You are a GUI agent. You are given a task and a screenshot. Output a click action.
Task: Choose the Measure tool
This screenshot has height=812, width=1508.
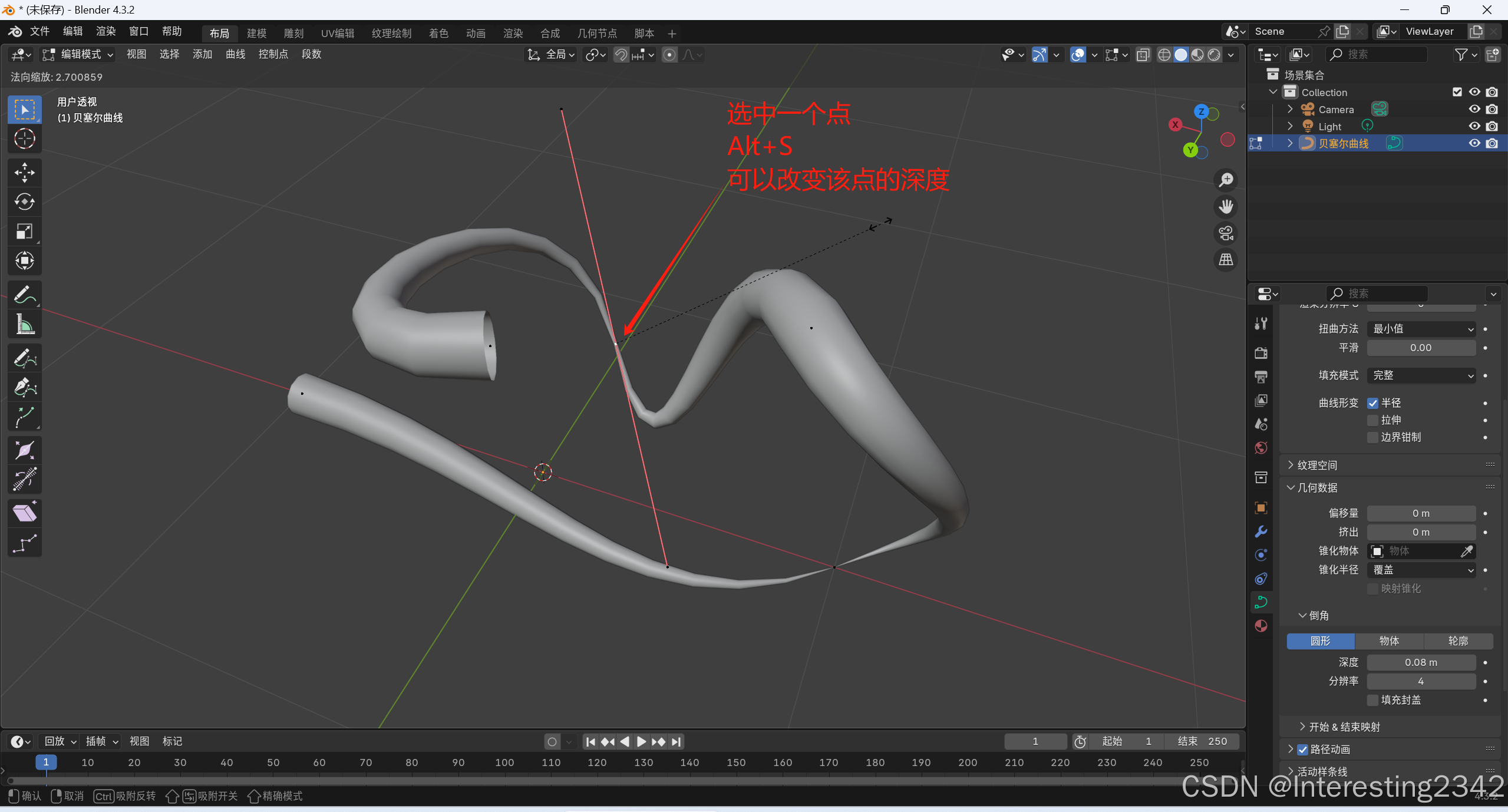point(24,324)
